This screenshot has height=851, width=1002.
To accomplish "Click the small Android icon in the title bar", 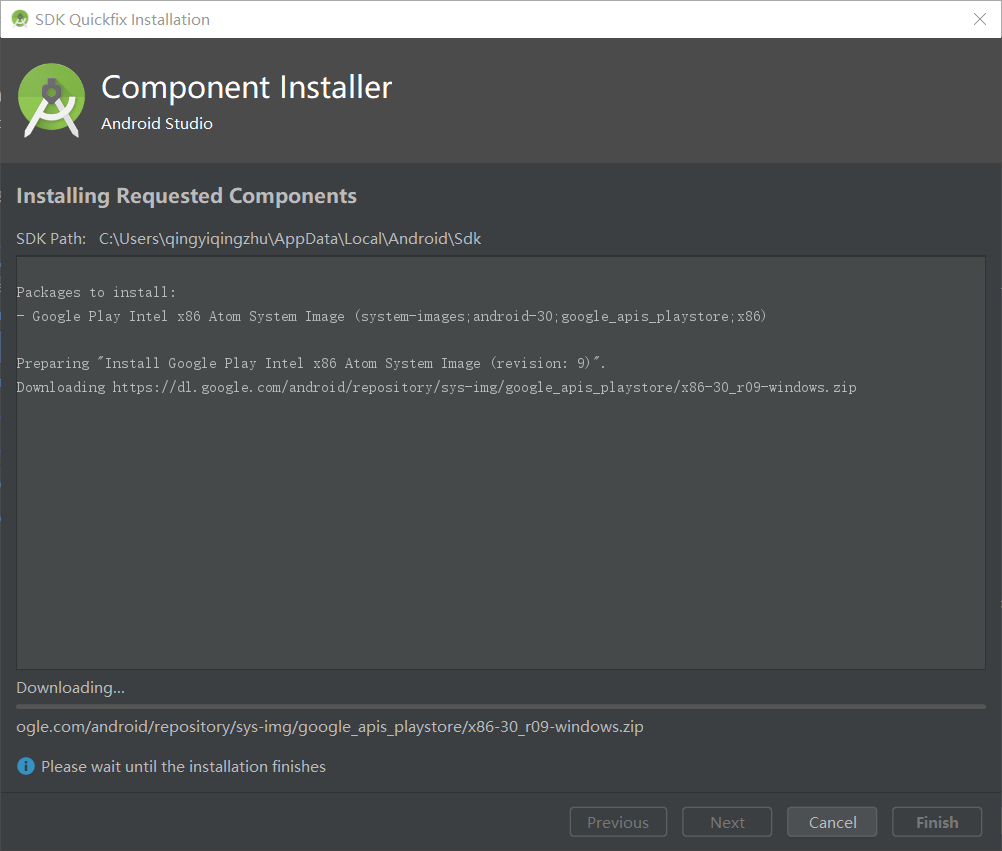I will pos(20,19).
